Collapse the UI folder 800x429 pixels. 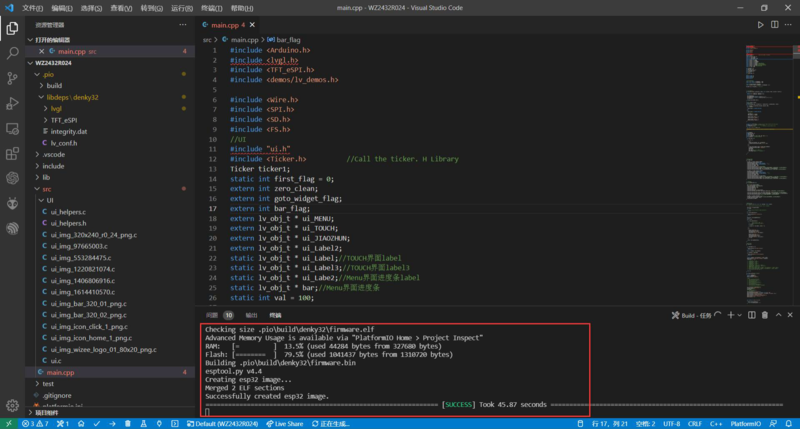(x=41, y=200)
